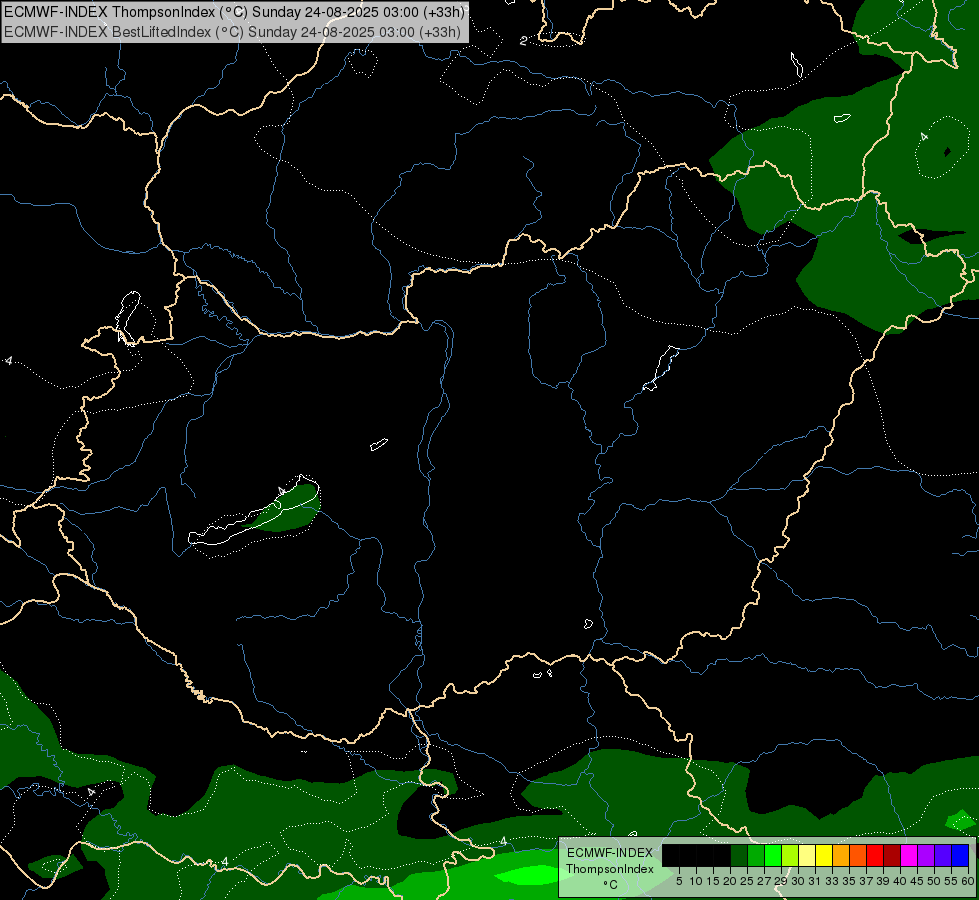Click the dark green legend swatch between 20 and 25
The width and height of the screenshot is (979, 900).
[x=739, y=855]
